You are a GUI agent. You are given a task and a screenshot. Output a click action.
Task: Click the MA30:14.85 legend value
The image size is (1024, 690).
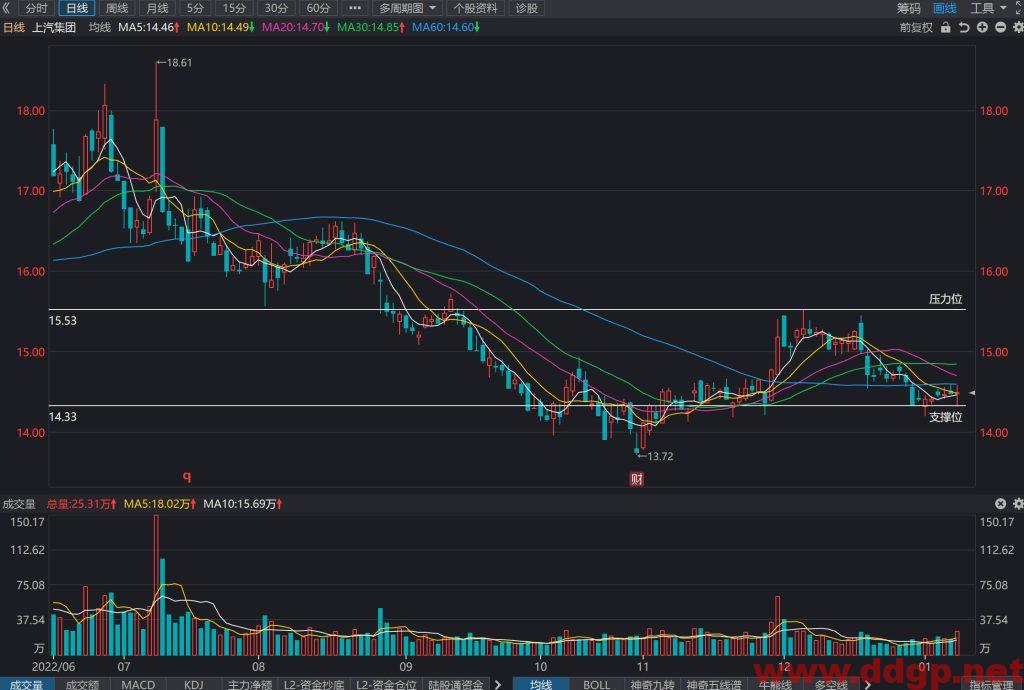tap(371, 27)
